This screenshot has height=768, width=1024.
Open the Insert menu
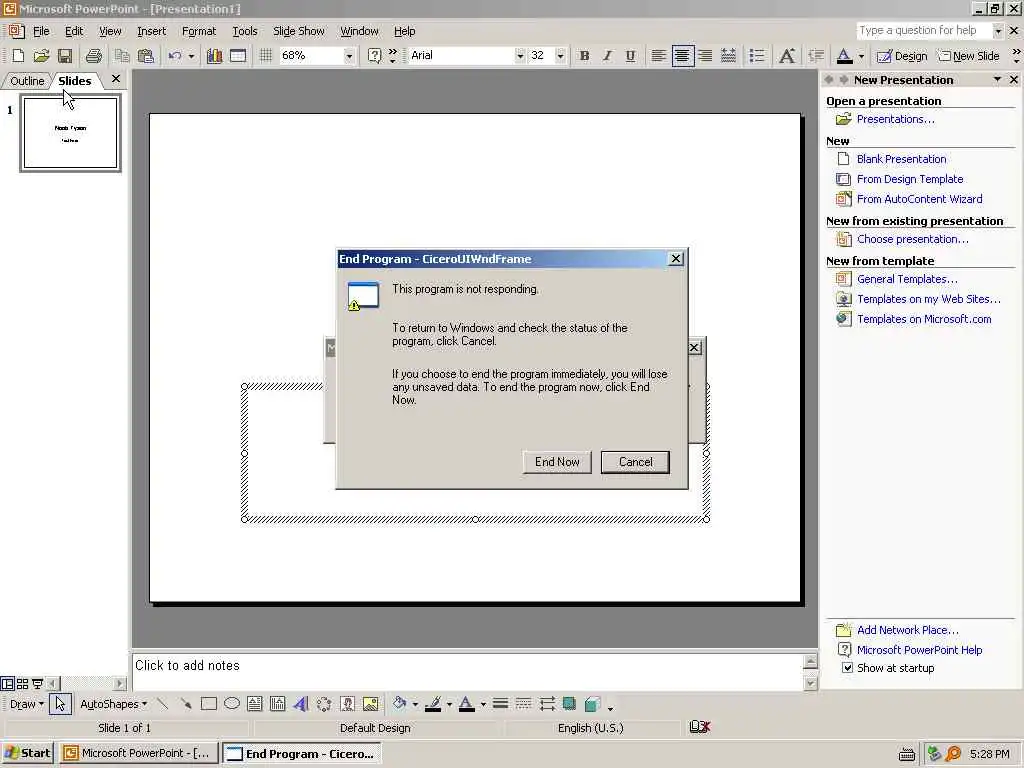coord(152,31)
